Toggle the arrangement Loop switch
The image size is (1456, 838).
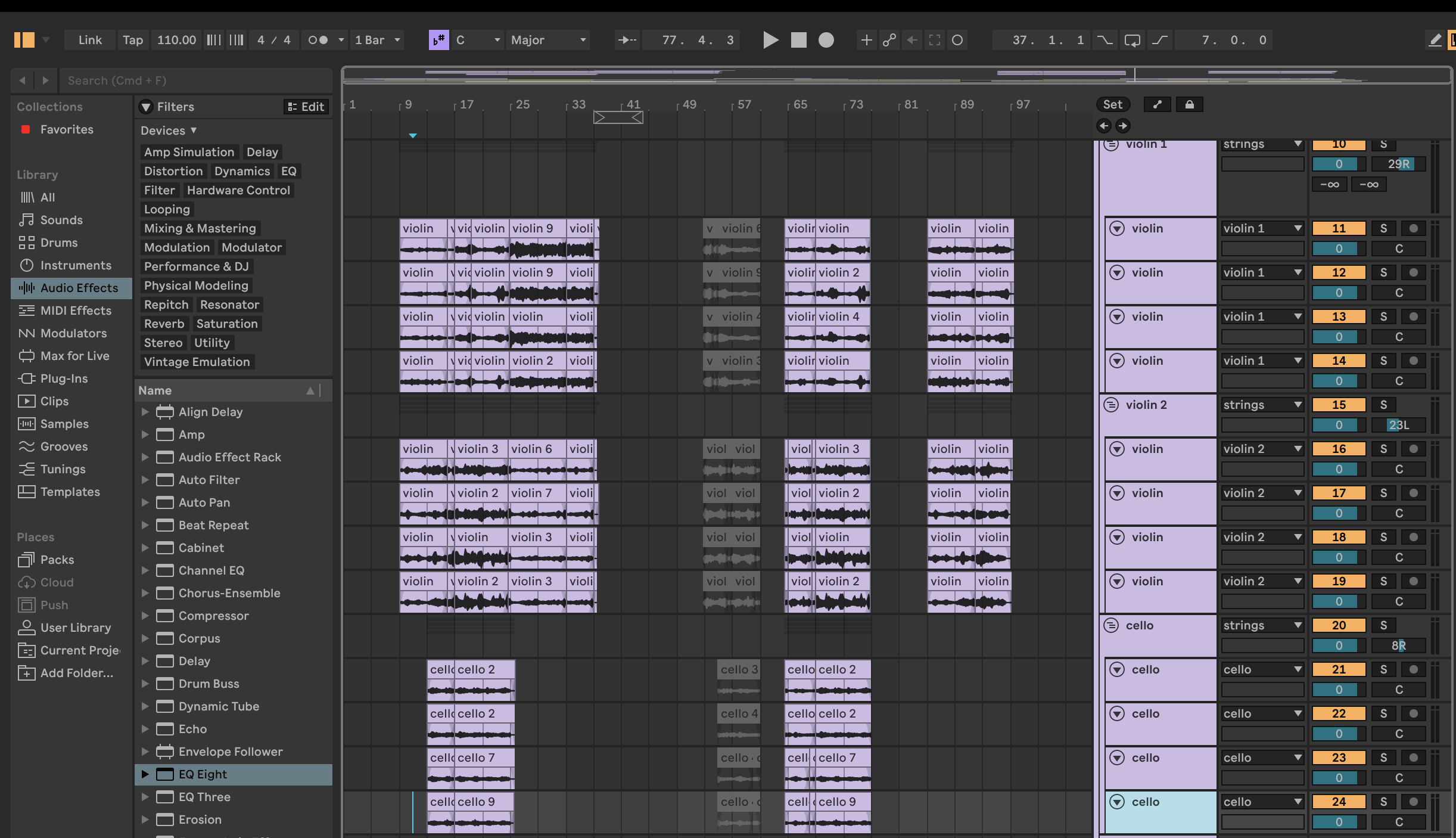click(x=1132, y=40)
